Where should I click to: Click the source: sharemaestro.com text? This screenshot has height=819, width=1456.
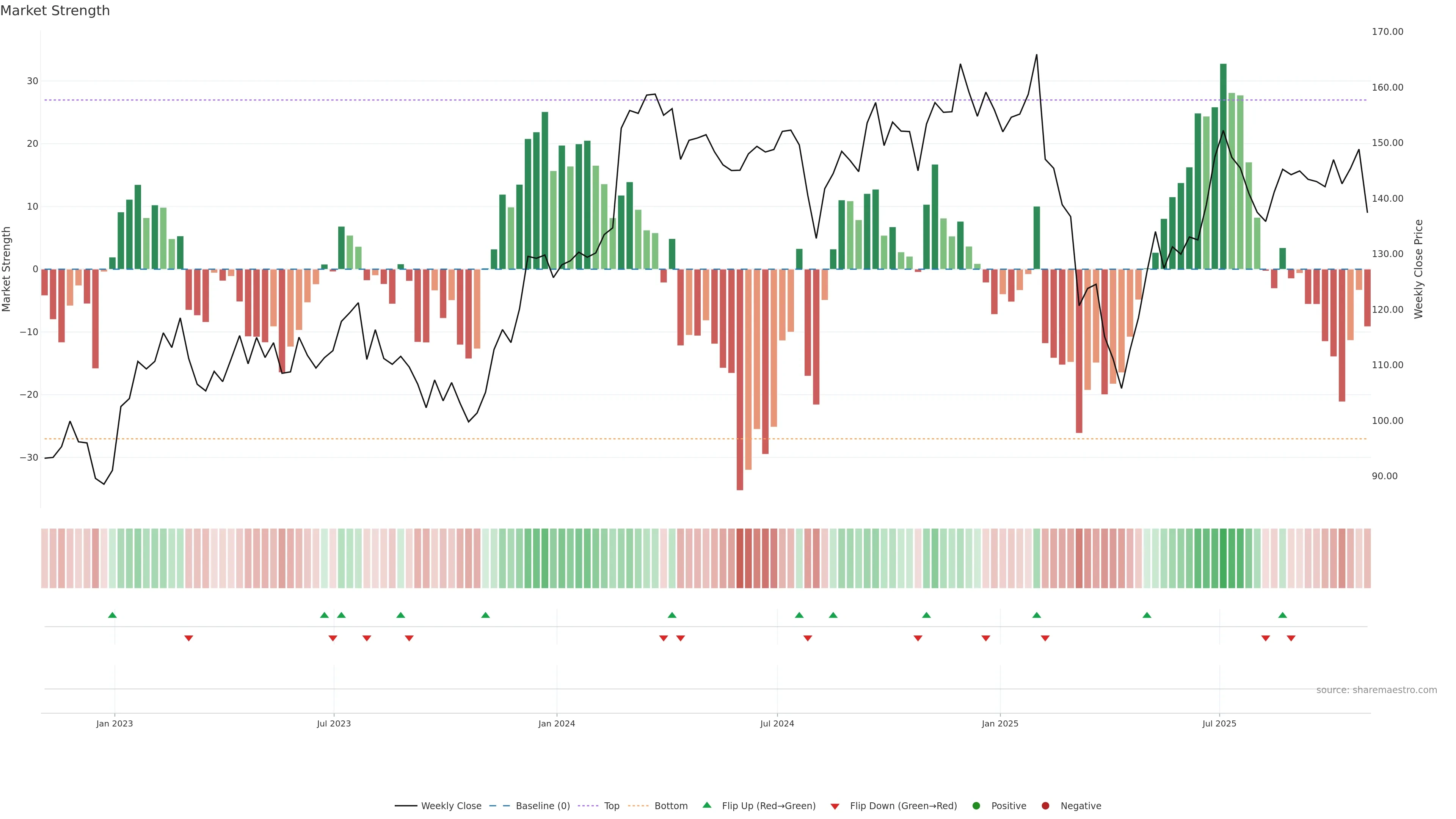pyautogui.click(x=1376, y=690)
